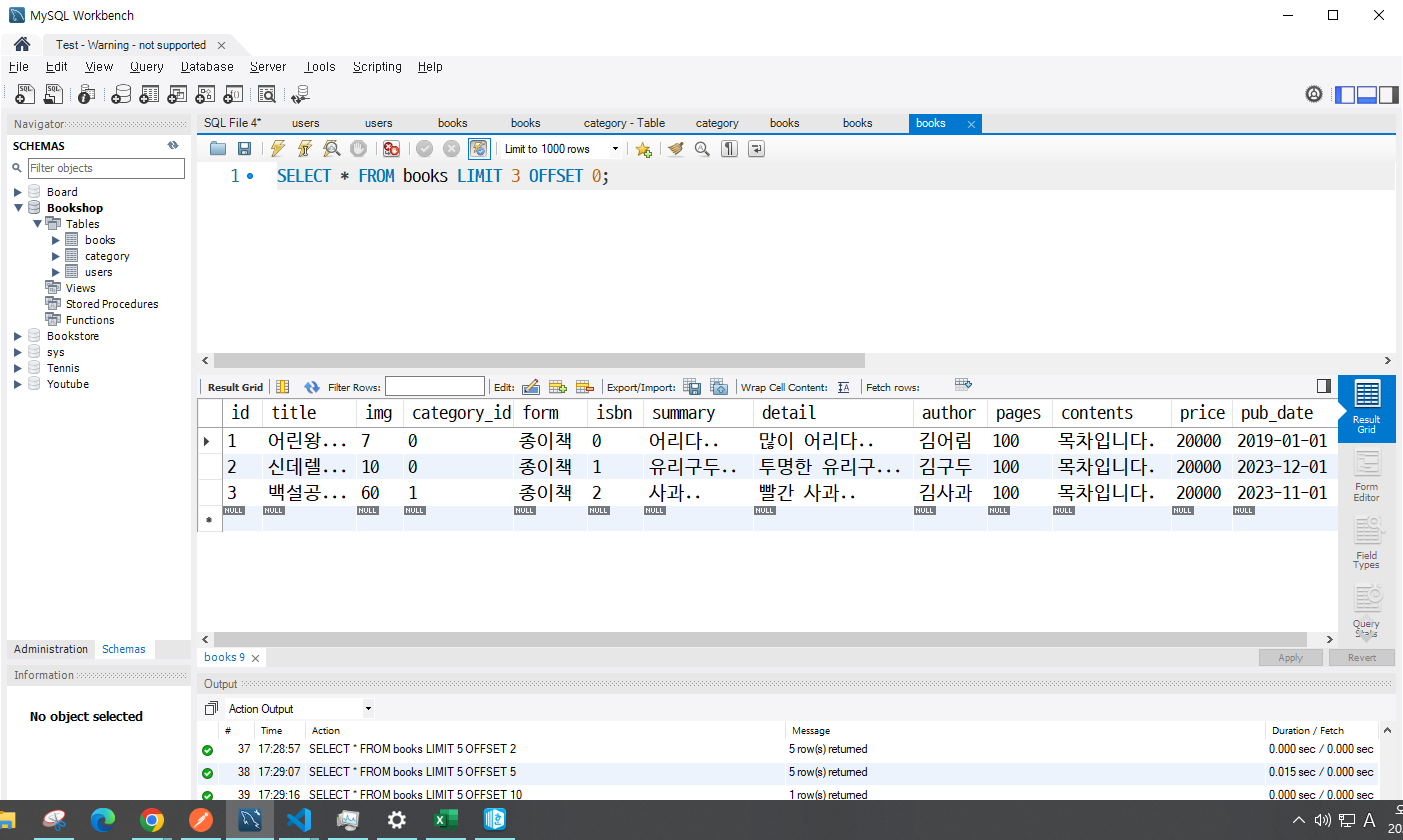This screenshot has width=1403, height=840.
Task: Show find panel magnifier icon
Action: (x=702, y=148)
